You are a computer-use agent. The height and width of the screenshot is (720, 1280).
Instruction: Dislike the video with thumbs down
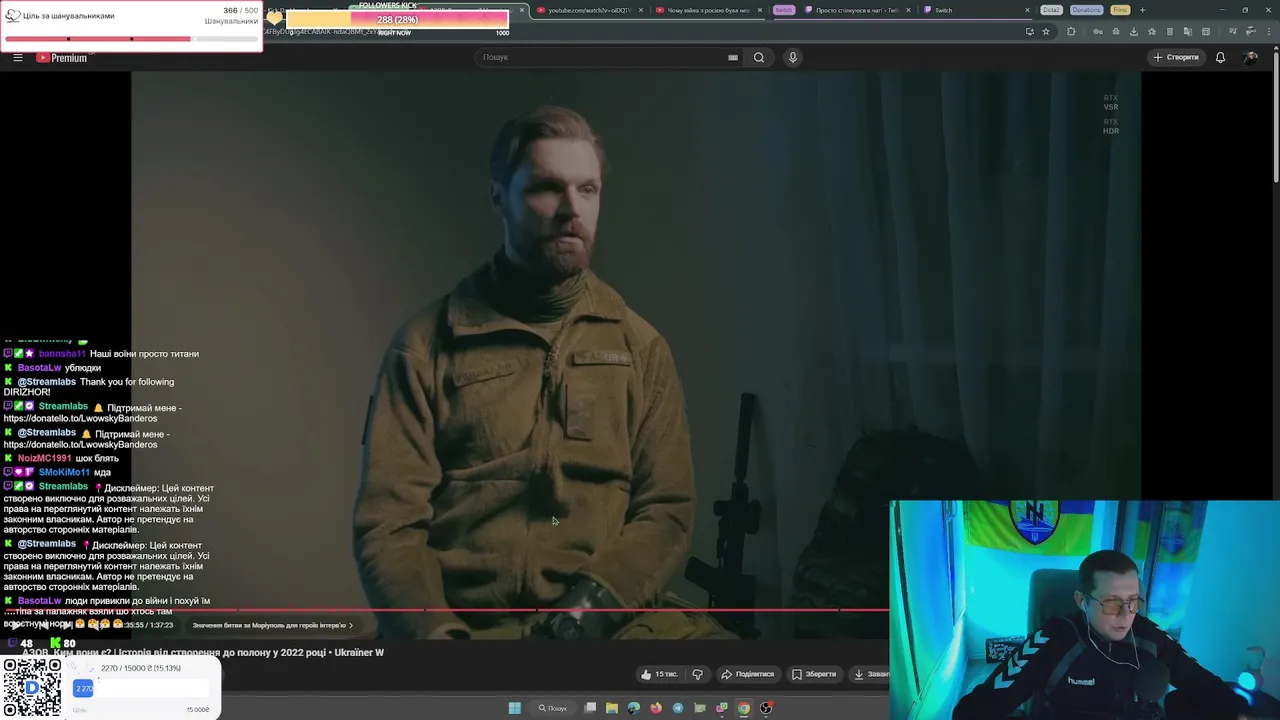coord(698,674)
